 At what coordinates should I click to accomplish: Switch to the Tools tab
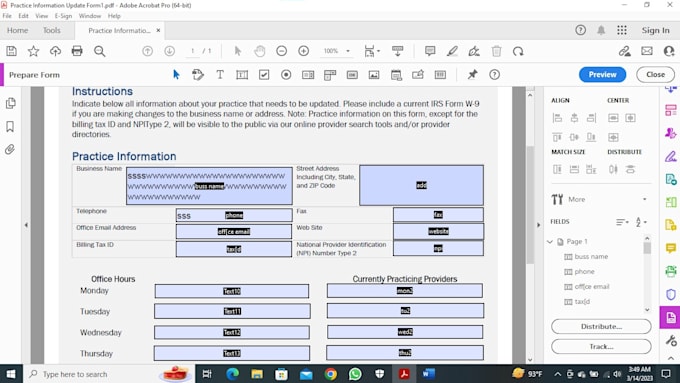[52, 30]
